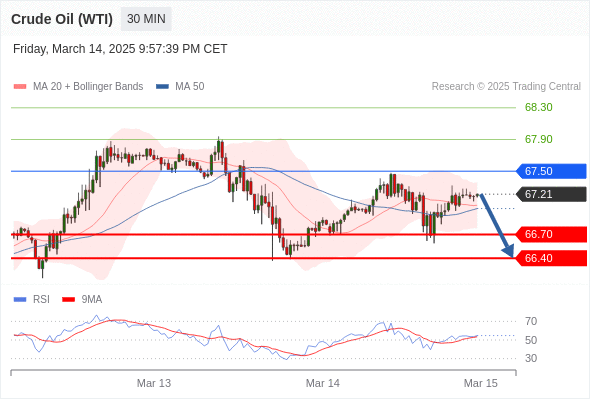The width and height of the screenshot is (590, 400).
Task: Click the Mar 14 date axis label
Action: pos(322,383)
